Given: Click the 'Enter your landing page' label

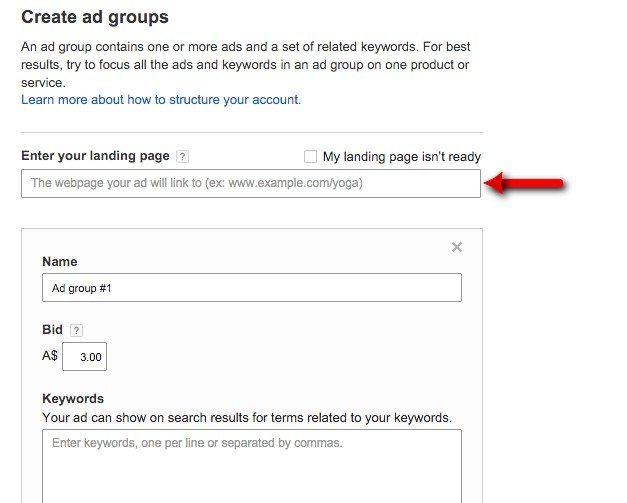Looking at the screenshot, I should point(95,156).
